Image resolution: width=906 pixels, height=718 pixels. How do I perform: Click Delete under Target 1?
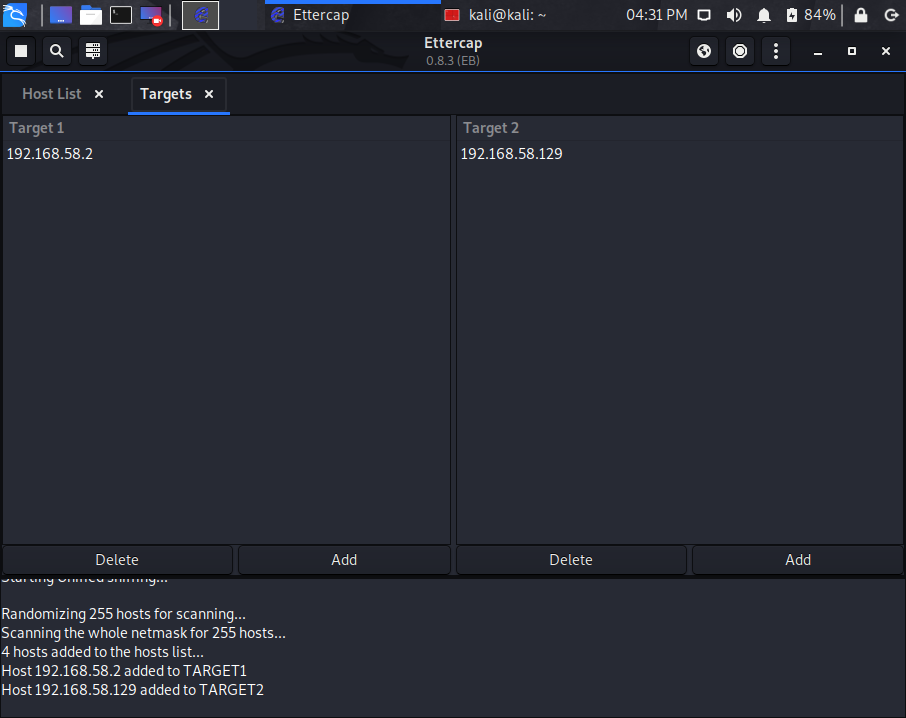coord(117,560)
